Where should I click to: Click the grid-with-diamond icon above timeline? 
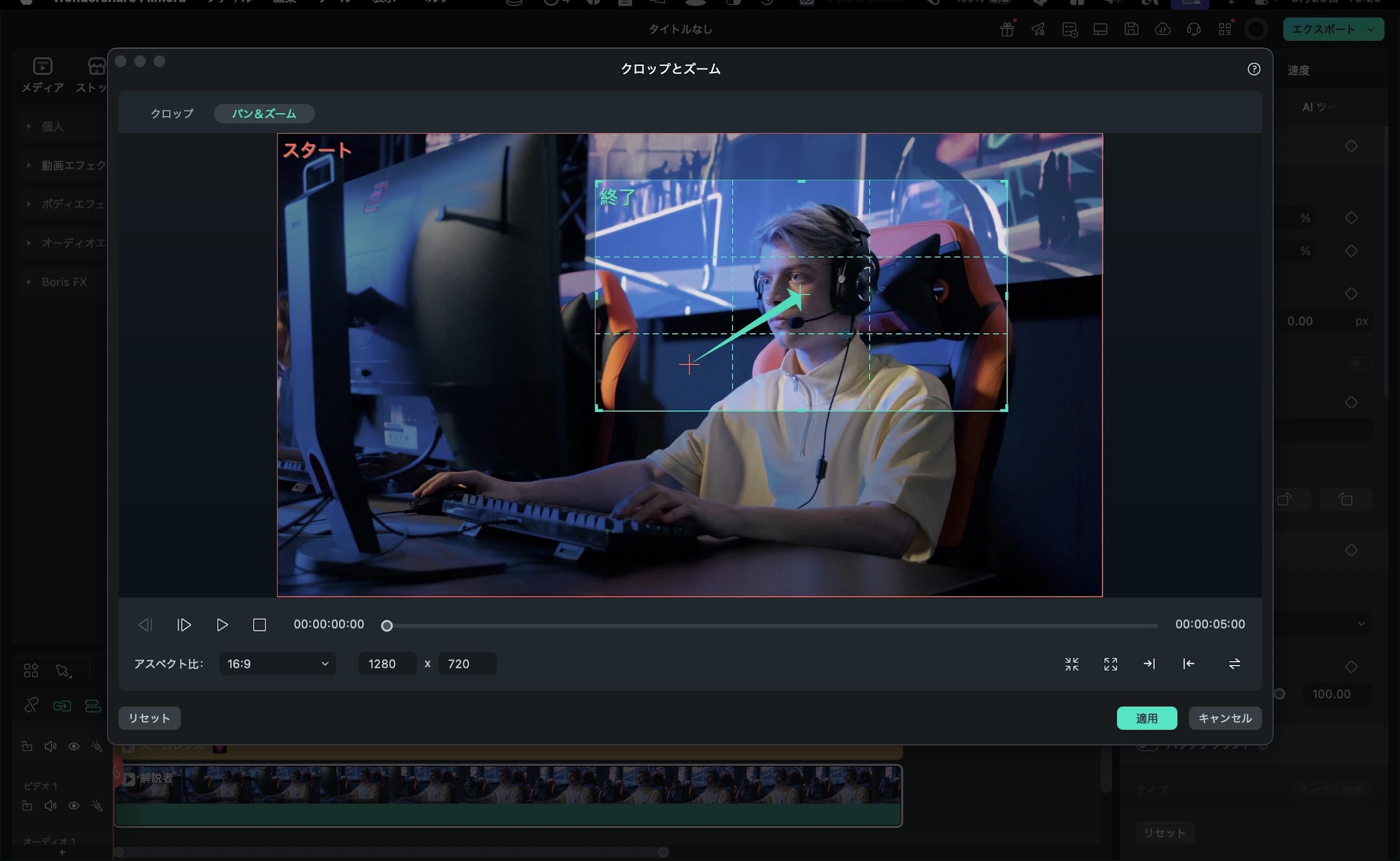pos(31,670)
